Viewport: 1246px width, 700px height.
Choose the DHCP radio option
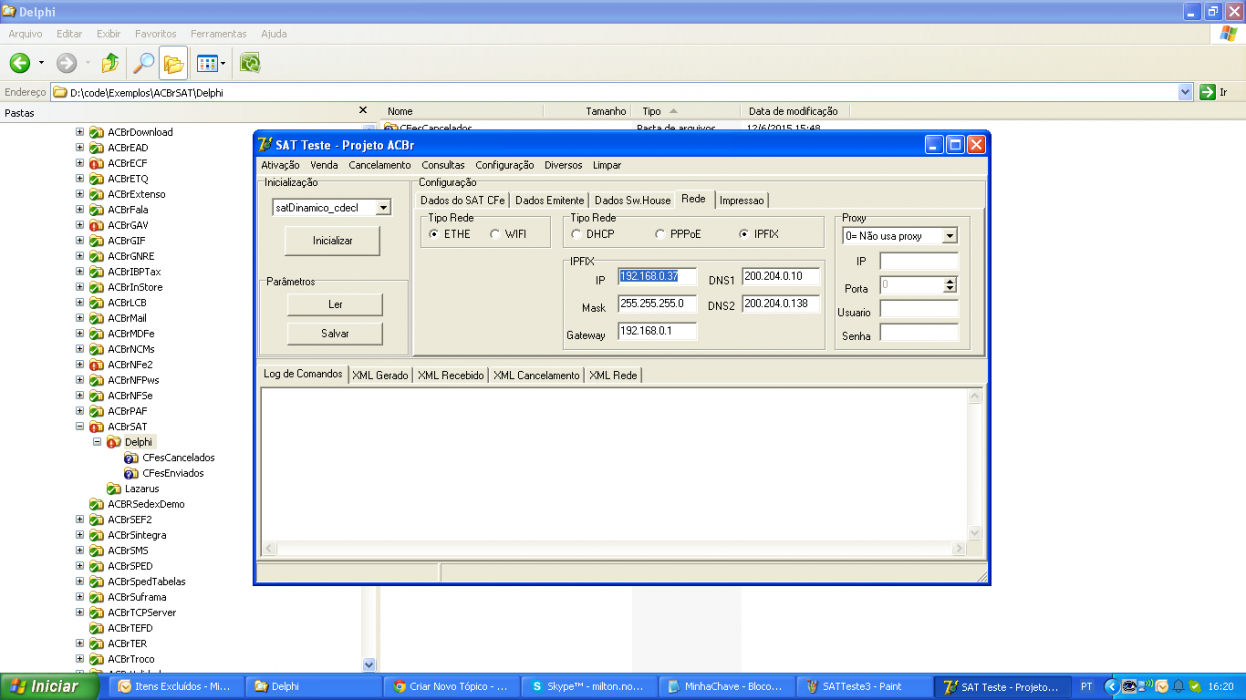pos(576,234)
